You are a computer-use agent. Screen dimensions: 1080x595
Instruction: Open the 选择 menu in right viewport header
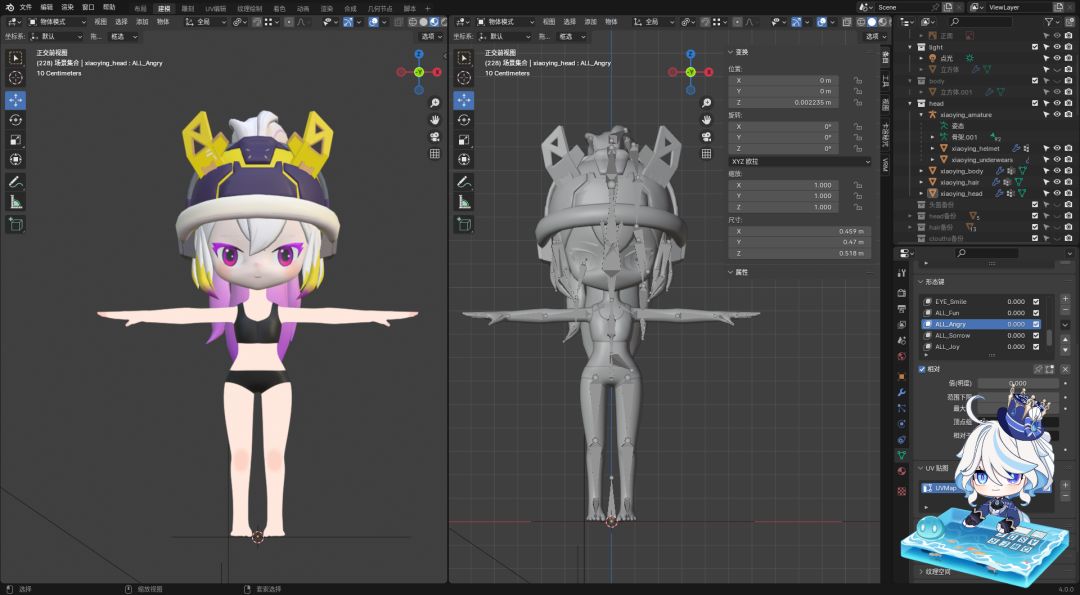pyautogui.click(x=570, y=22)
